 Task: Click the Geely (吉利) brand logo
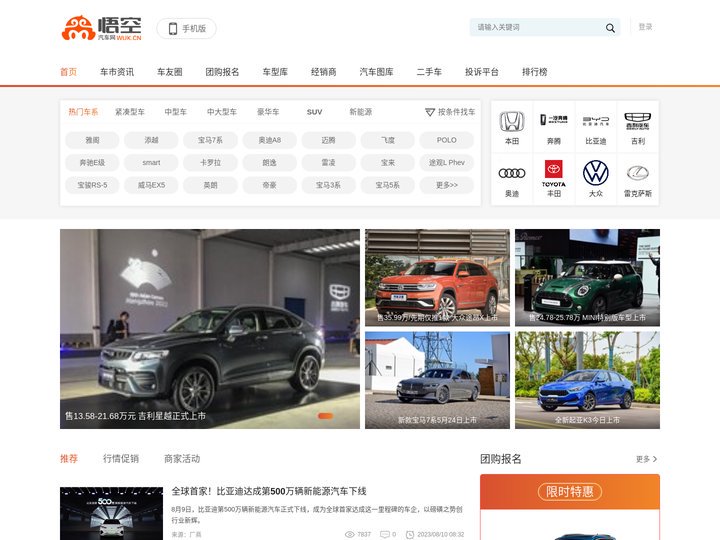(637, 121)
